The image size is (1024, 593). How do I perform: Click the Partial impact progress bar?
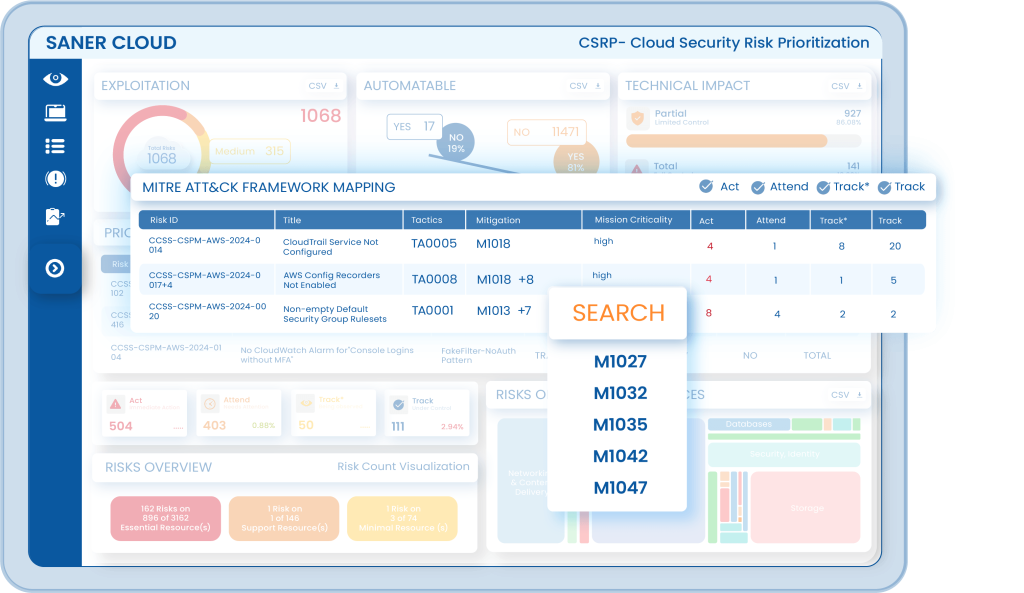726,141
